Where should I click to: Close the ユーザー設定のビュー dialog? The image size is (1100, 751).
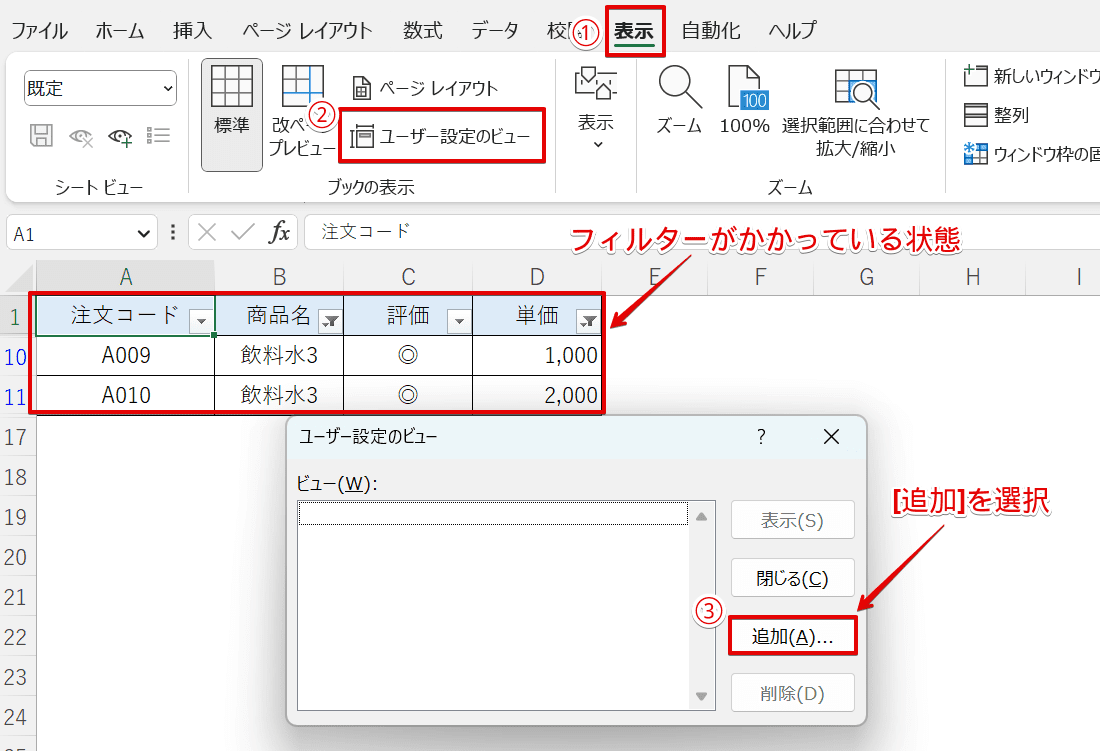pos(831,437)
